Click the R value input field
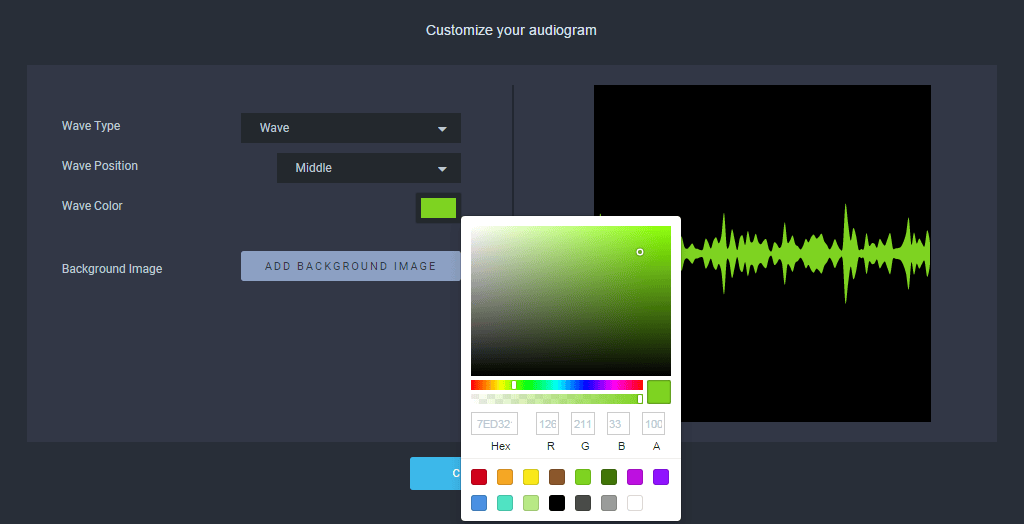Image resolution: width=1024 pixels, height=524 pixels. [547, 423]
